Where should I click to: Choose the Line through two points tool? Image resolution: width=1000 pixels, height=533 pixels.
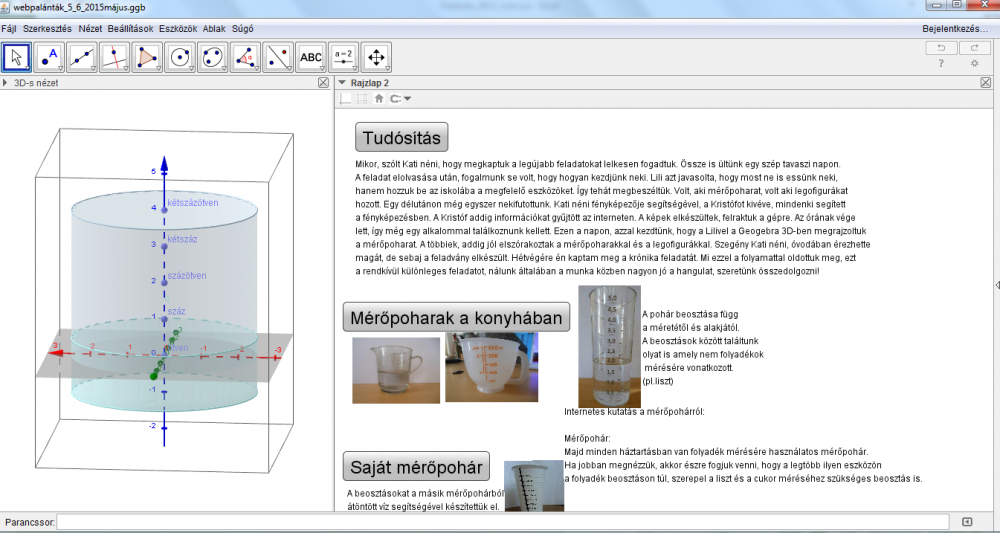coord(82,57)
